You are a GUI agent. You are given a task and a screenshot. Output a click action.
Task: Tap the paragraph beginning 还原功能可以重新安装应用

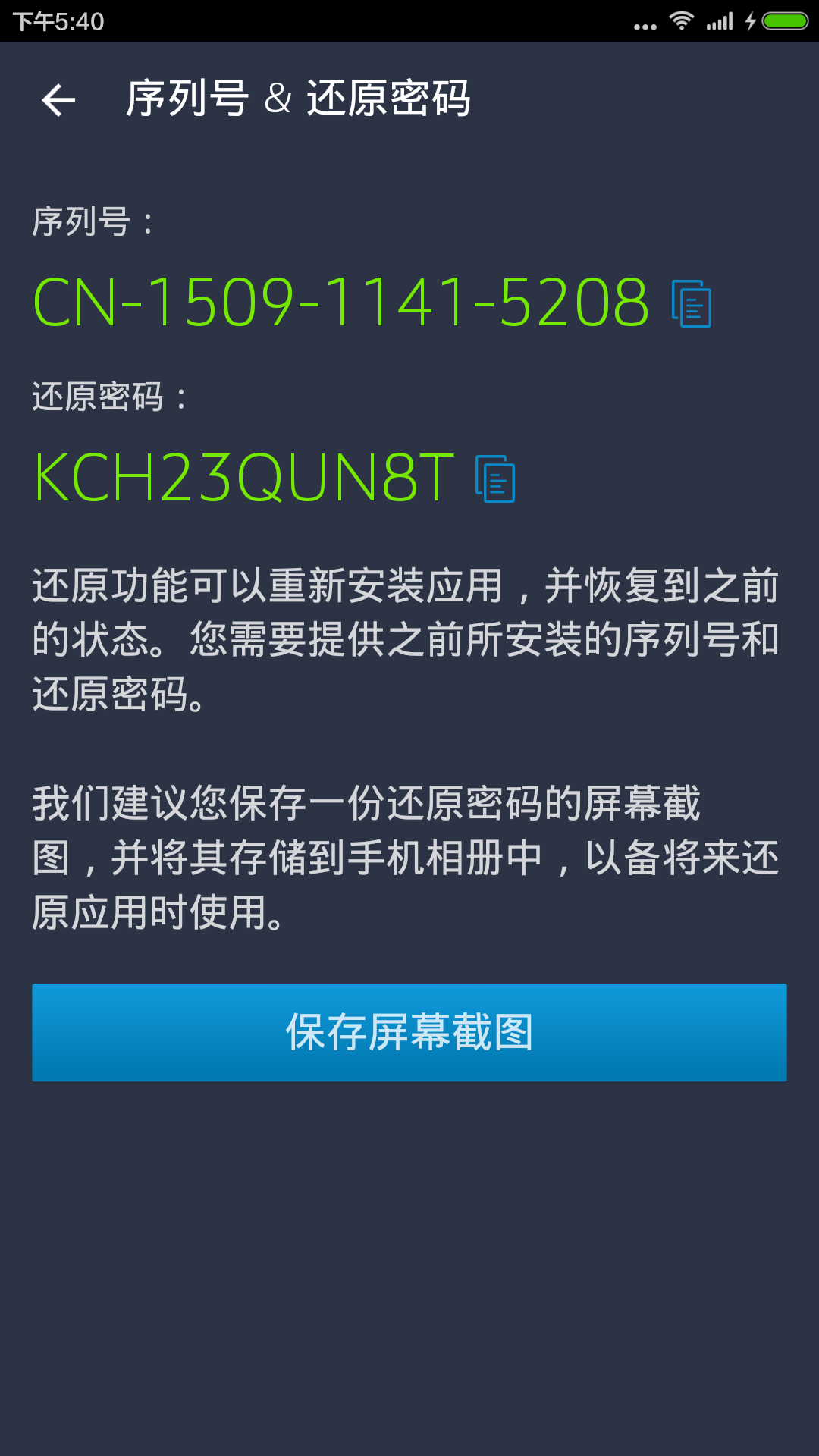point(406,640)
